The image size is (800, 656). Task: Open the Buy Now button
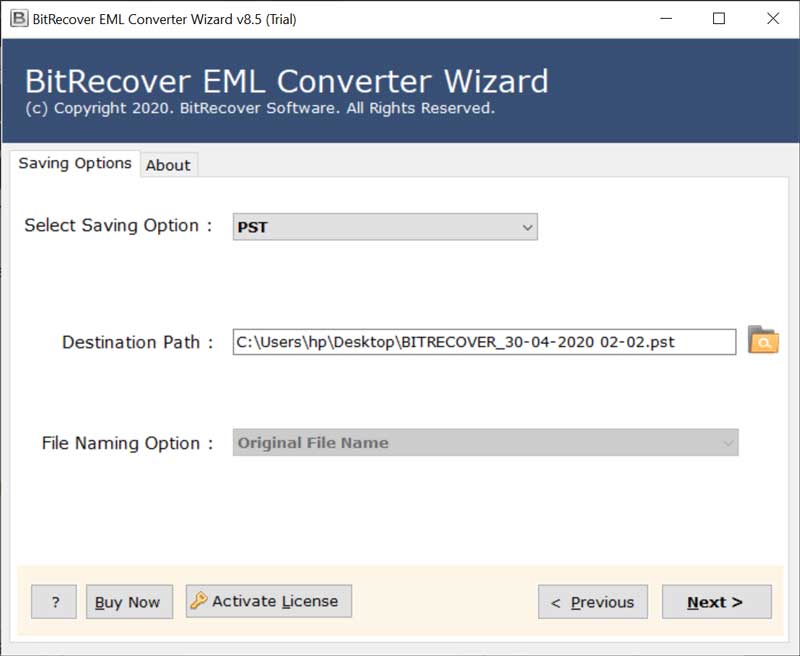(x=129, y=602)
